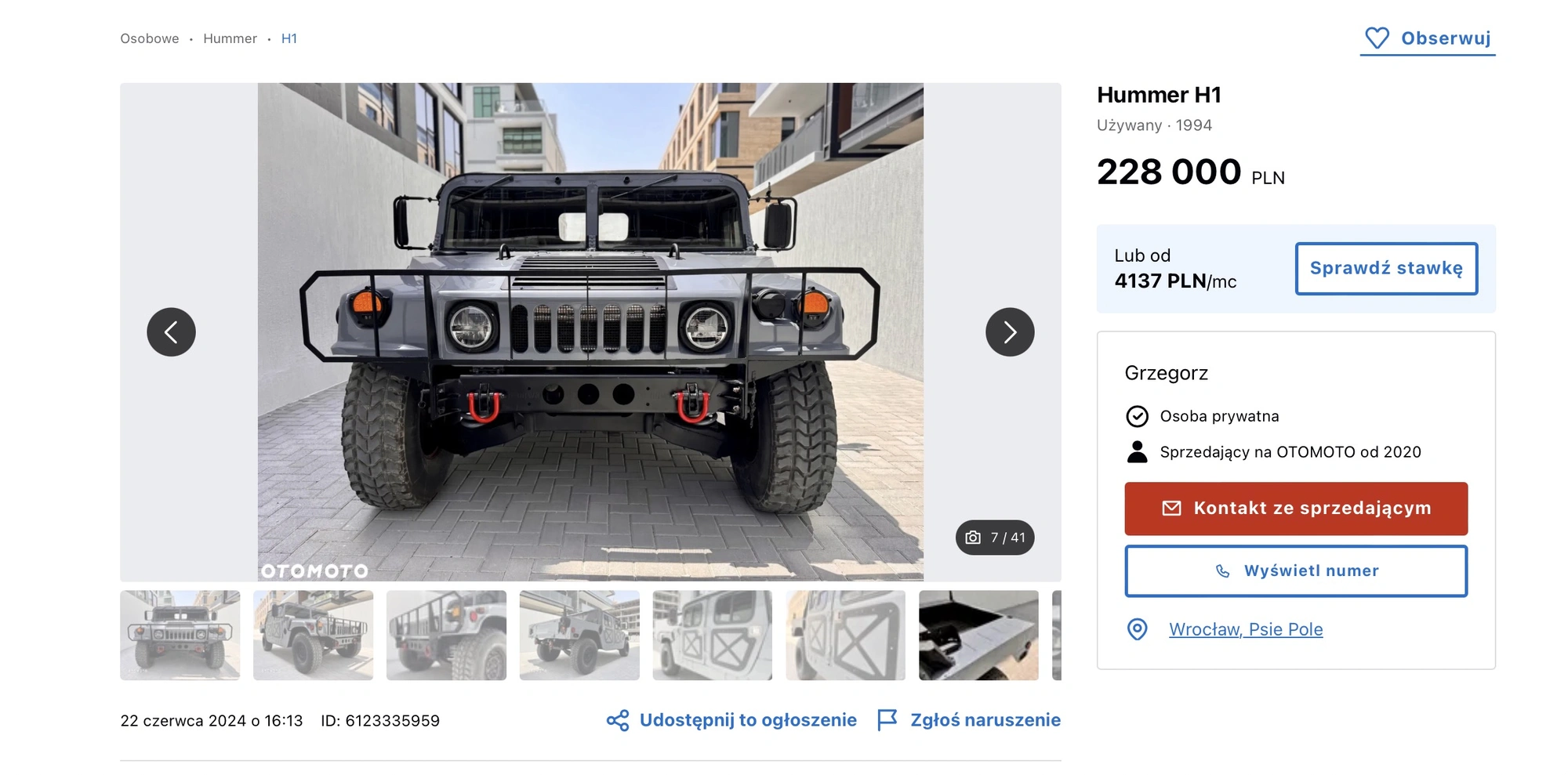
Task: Click Sprawdź stawkę button
Action: pyautogui.click(x=1386, y=269)
